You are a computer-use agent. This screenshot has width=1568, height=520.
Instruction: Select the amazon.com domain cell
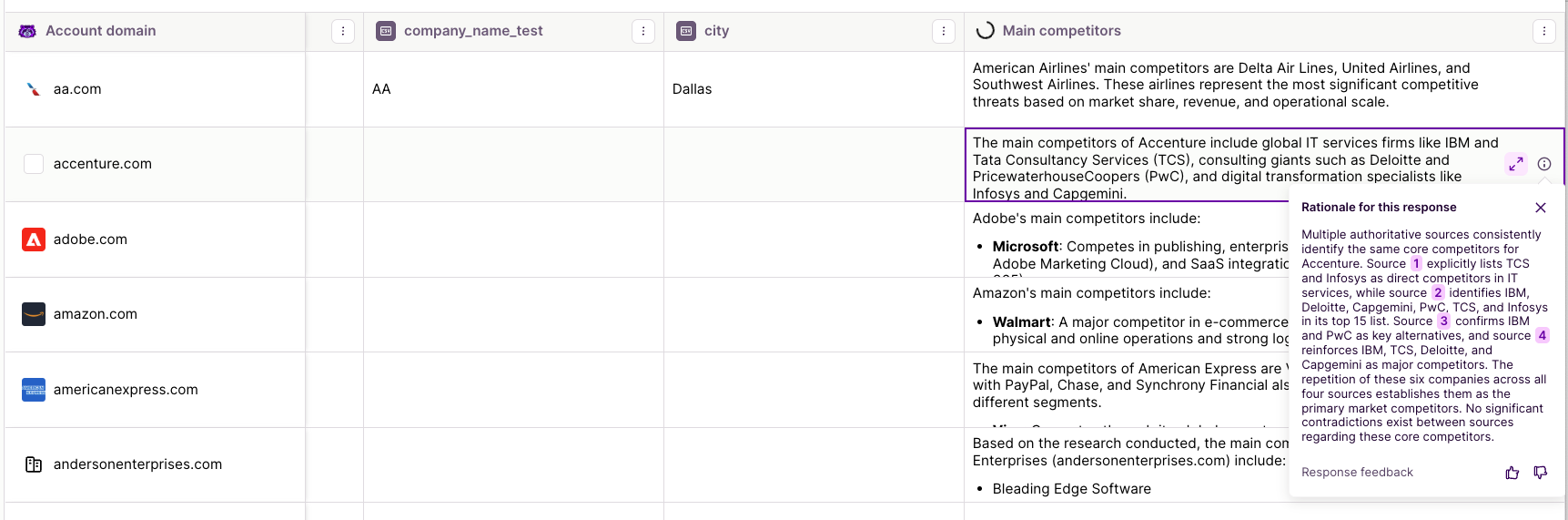point(155,314)
